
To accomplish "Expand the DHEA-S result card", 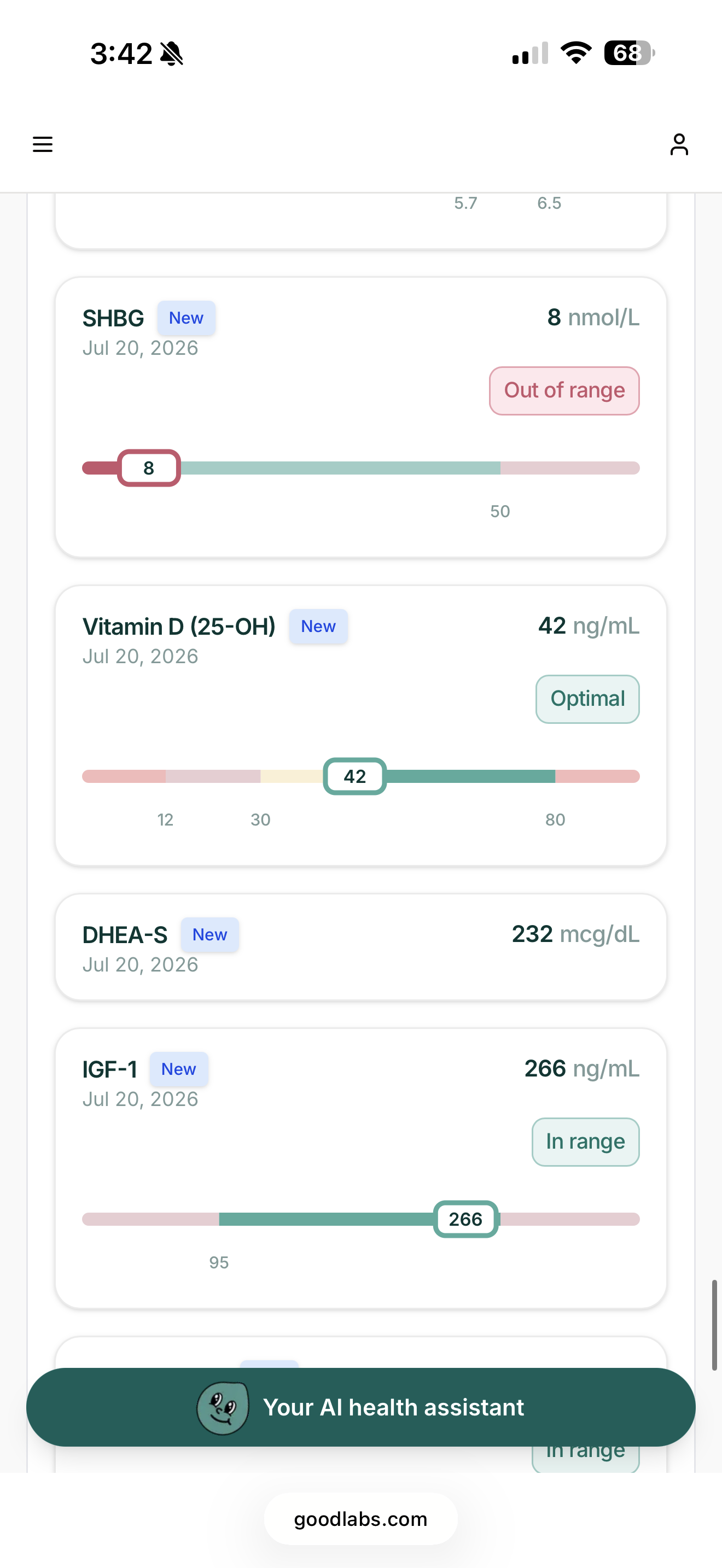I will coord(361,947).
